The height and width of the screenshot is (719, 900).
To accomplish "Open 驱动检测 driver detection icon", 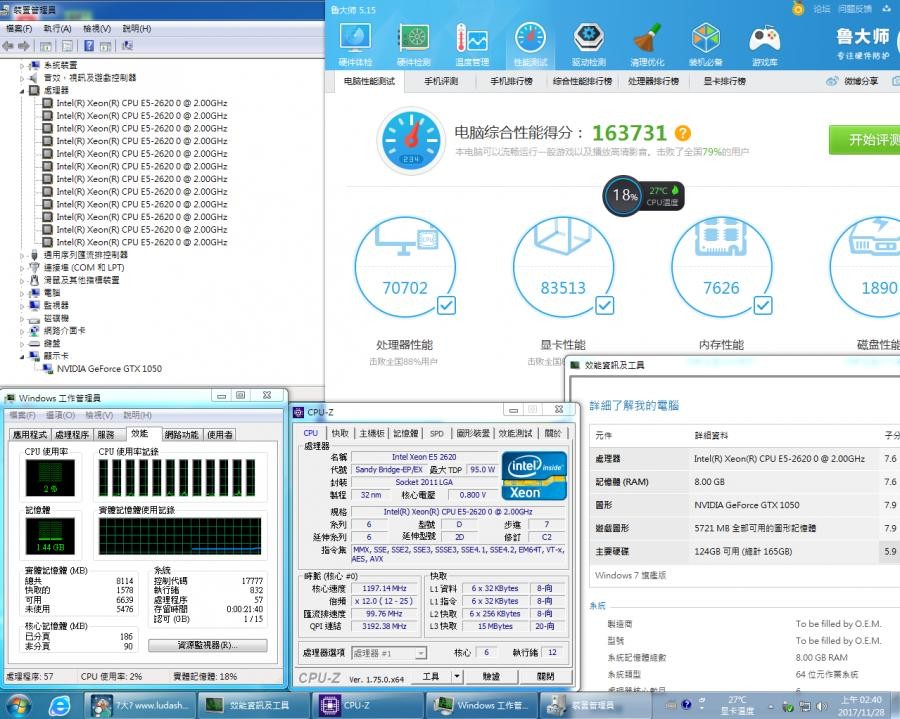I will pyautogui.click(x=588, y=45).
